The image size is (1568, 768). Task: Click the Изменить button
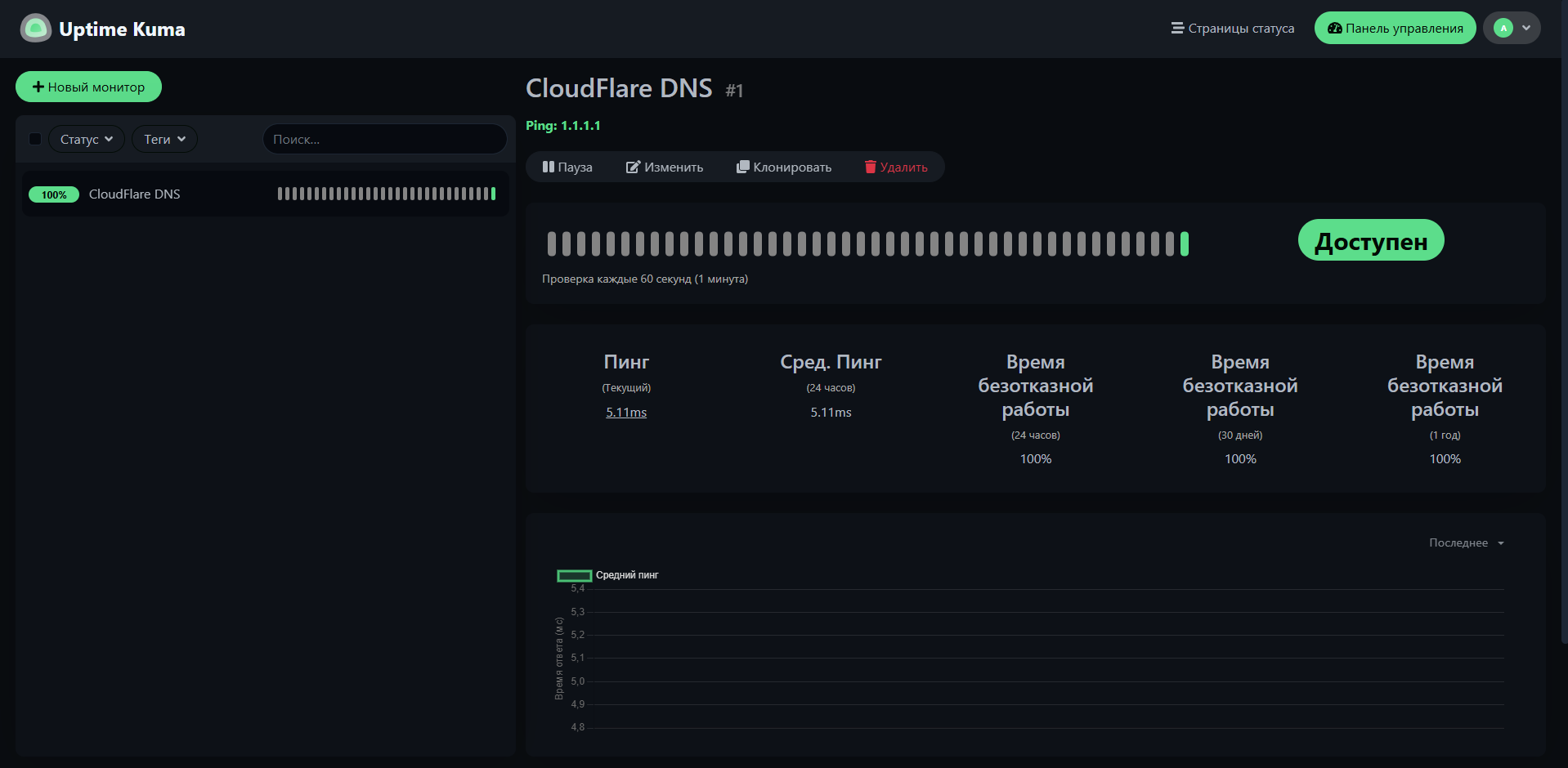[665, 167]
